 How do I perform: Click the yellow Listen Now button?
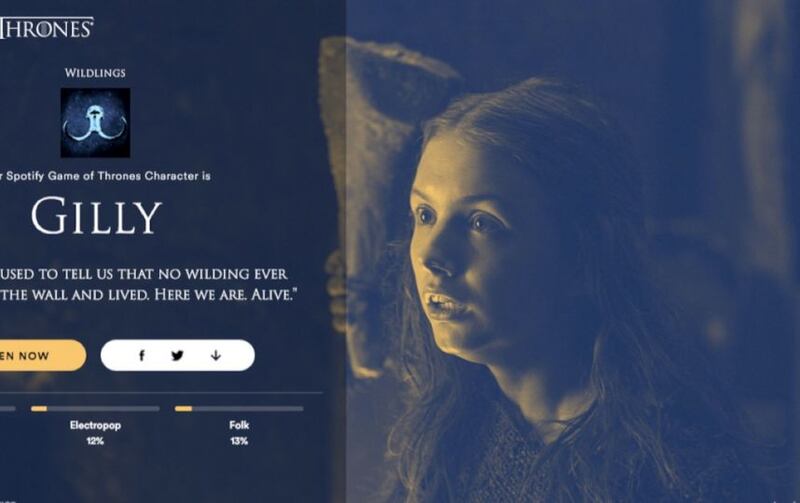[x=43, y=355]
